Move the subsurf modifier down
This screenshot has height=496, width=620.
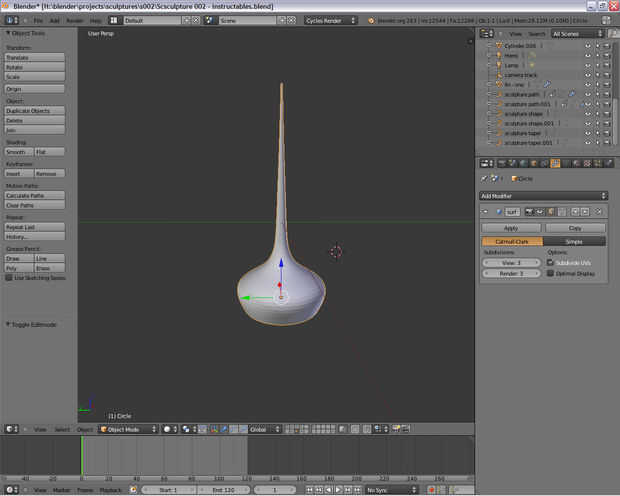click(x=585, y=212)
